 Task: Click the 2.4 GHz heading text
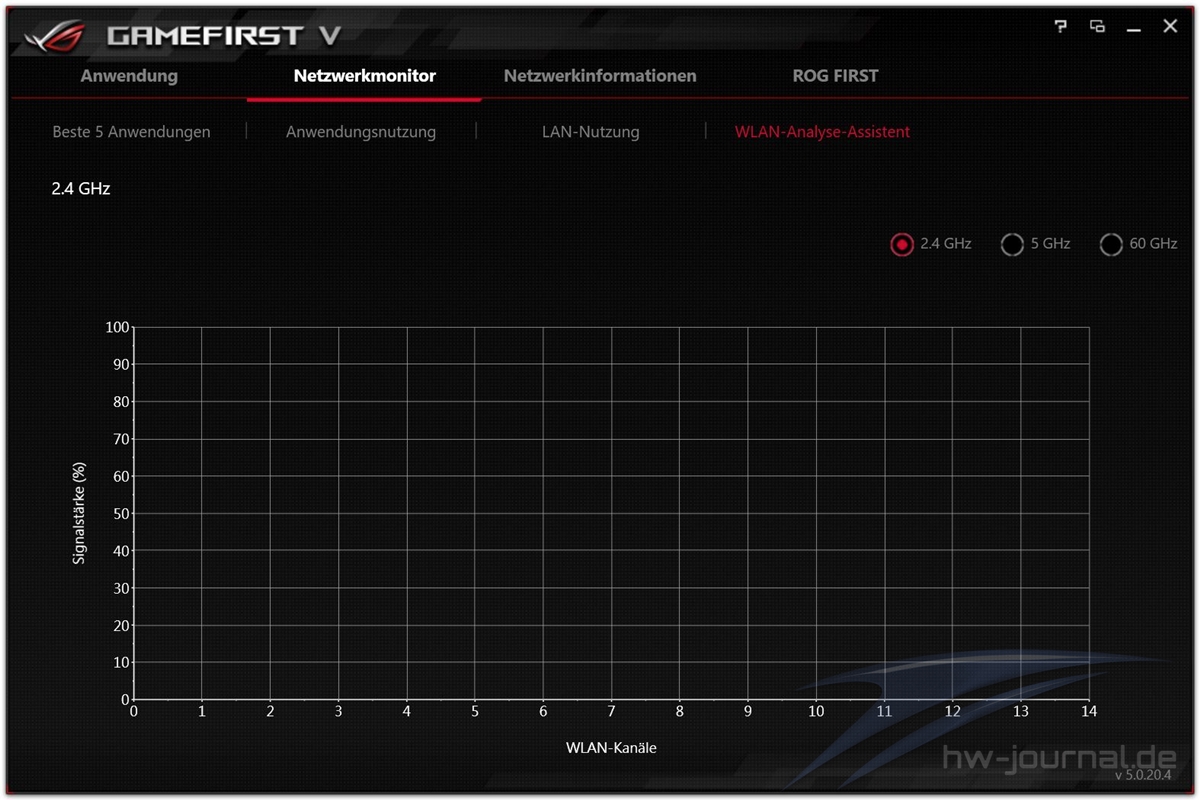pos(81,188)
